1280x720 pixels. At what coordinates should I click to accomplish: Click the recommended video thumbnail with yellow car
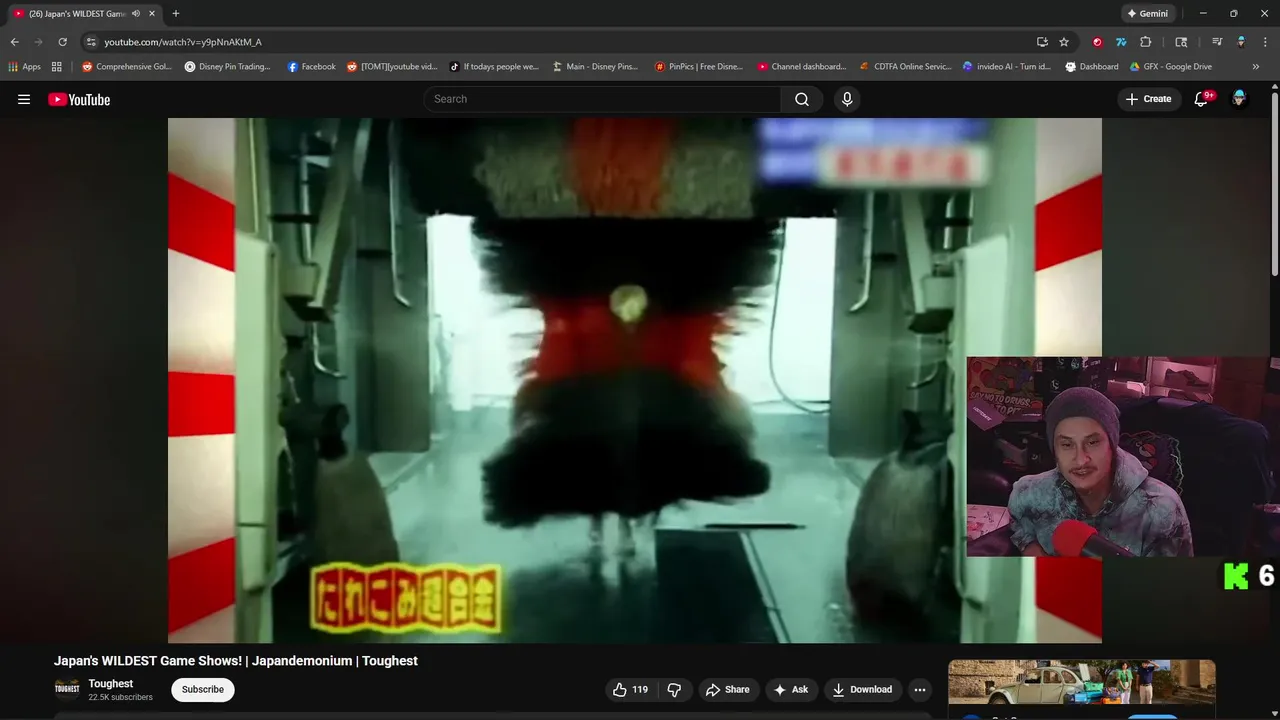click(x=1081, y=682)
